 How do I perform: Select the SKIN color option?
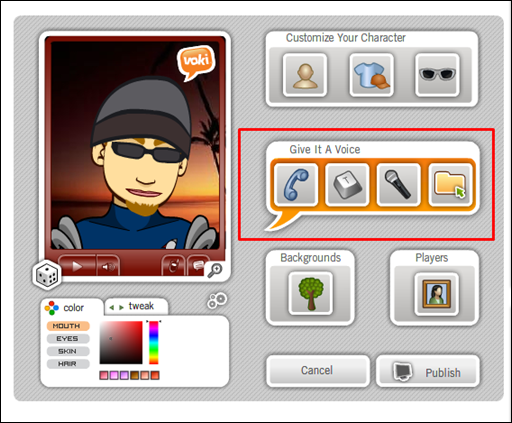tap(68, 351)
